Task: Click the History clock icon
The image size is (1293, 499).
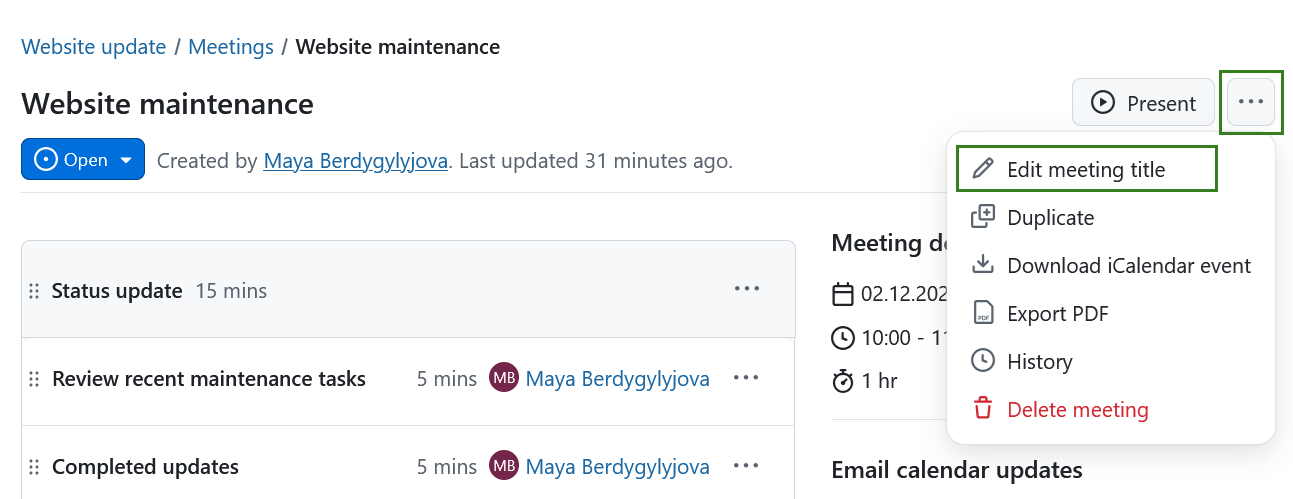Action: [x=983, y=361]
